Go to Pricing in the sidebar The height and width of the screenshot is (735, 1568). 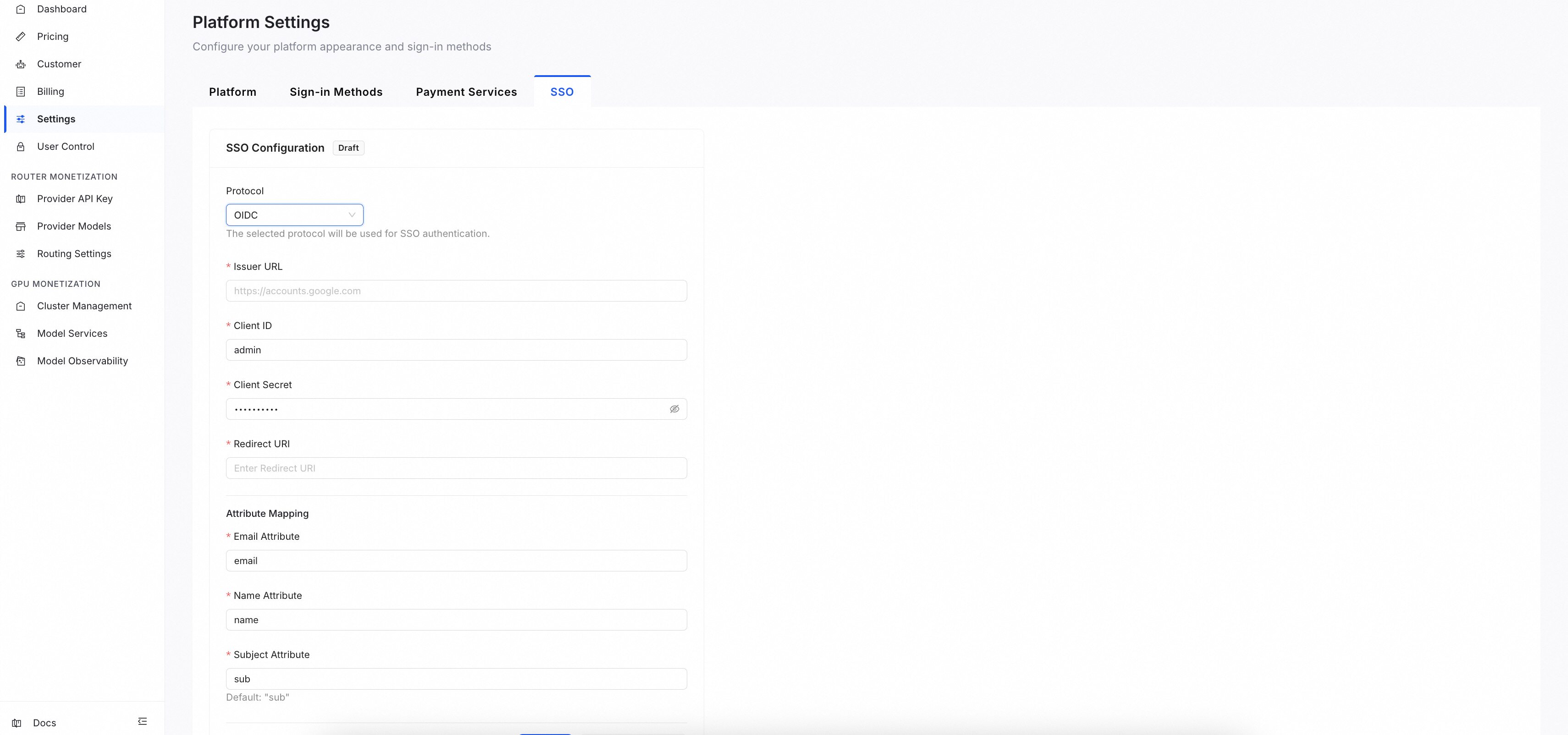tap(53, 37)
